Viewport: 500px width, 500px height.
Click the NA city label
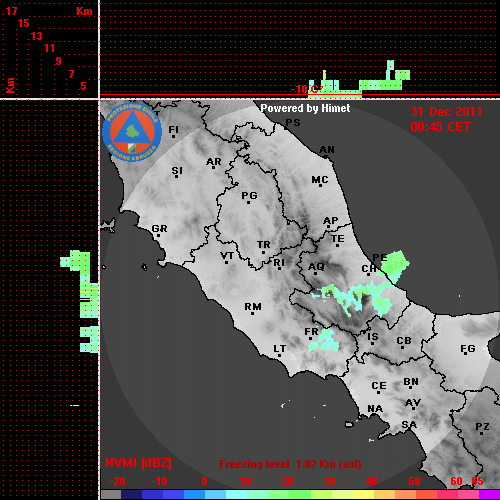click(375, 408)
